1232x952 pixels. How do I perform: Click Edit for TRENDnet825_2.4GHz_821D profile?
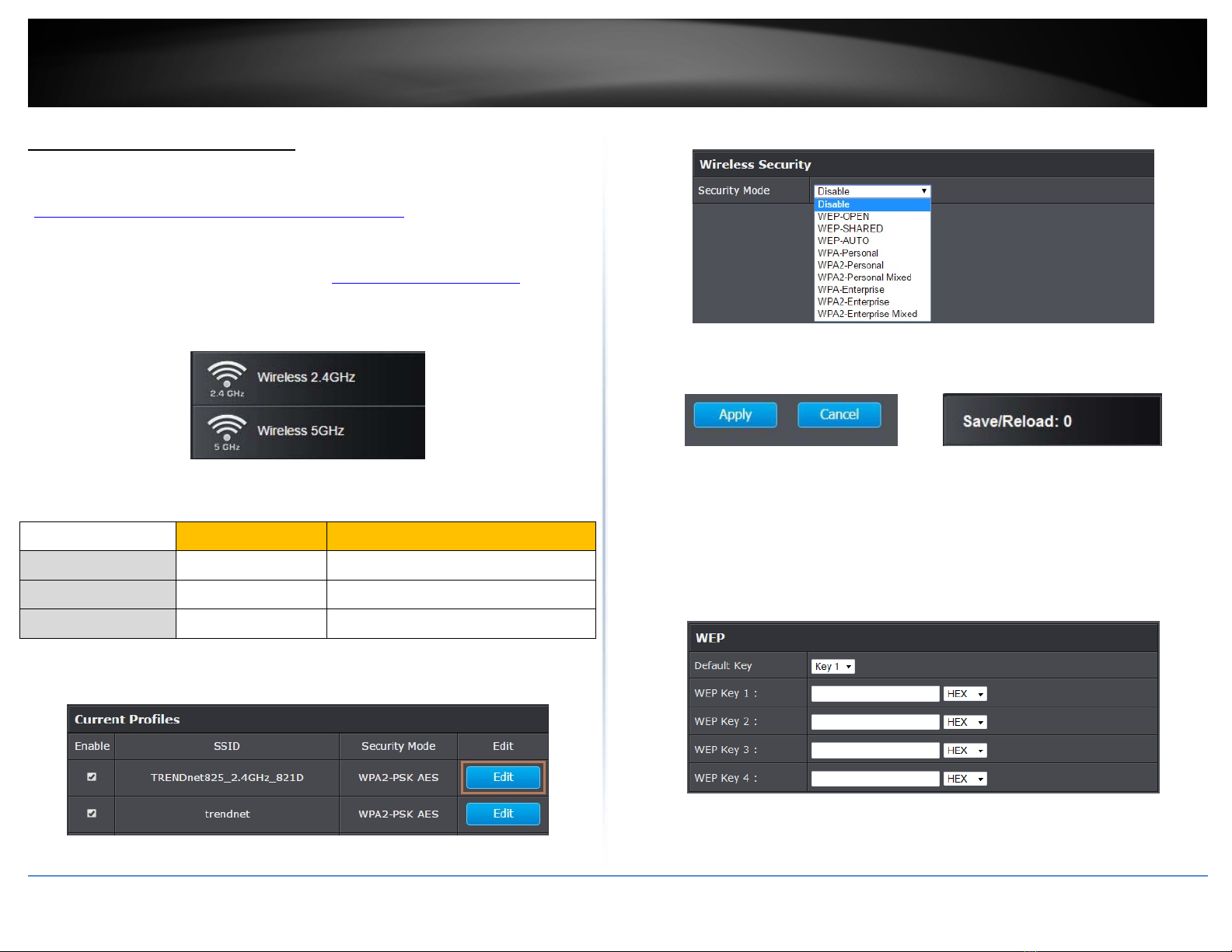(503, 777)
